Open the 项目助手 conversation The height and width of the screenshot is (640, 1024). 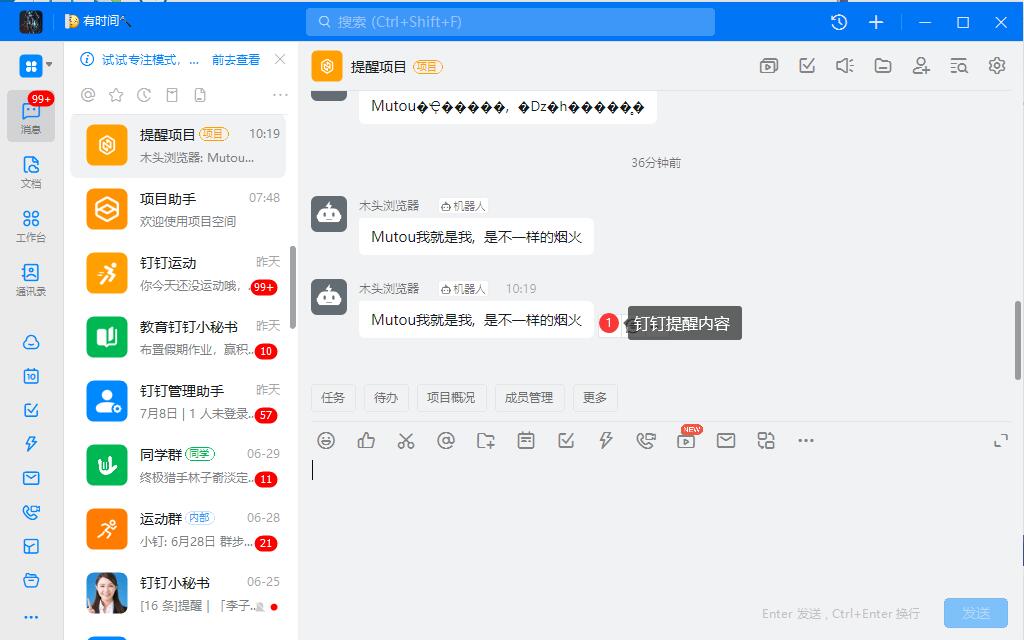point(178,209)
